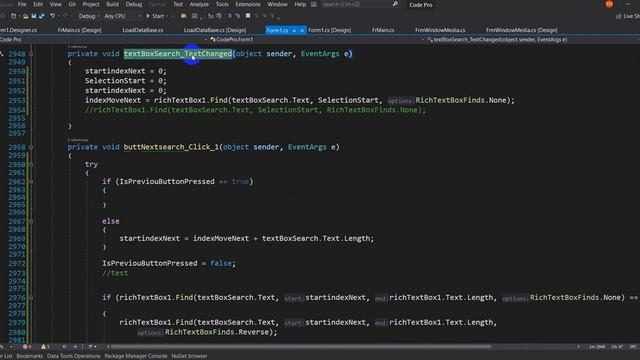Open the Window menu

pos(277,4)
